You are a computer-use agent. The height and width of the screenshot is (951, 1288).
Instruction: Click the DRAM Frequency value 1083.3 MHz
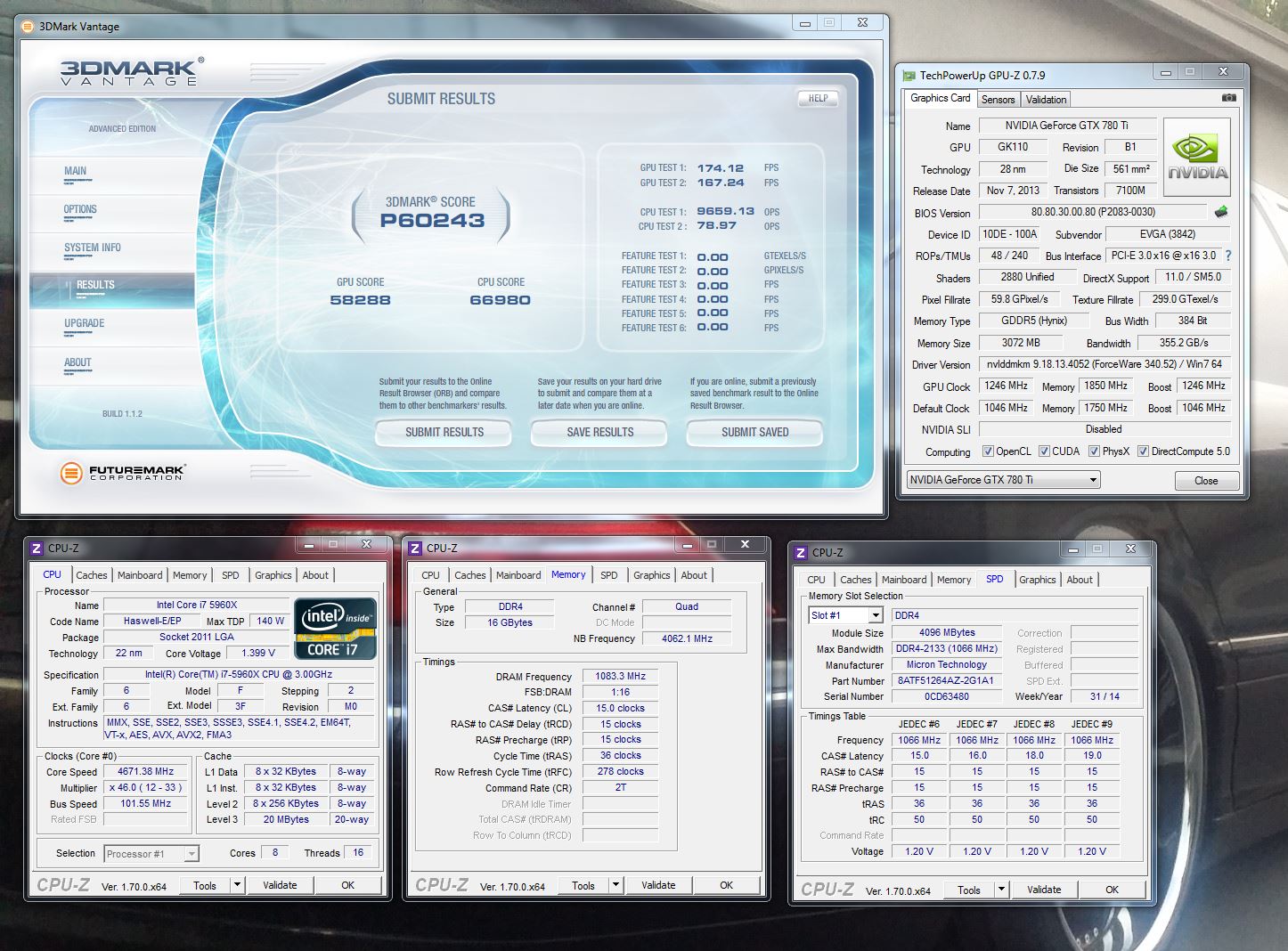tap(620, 677)
